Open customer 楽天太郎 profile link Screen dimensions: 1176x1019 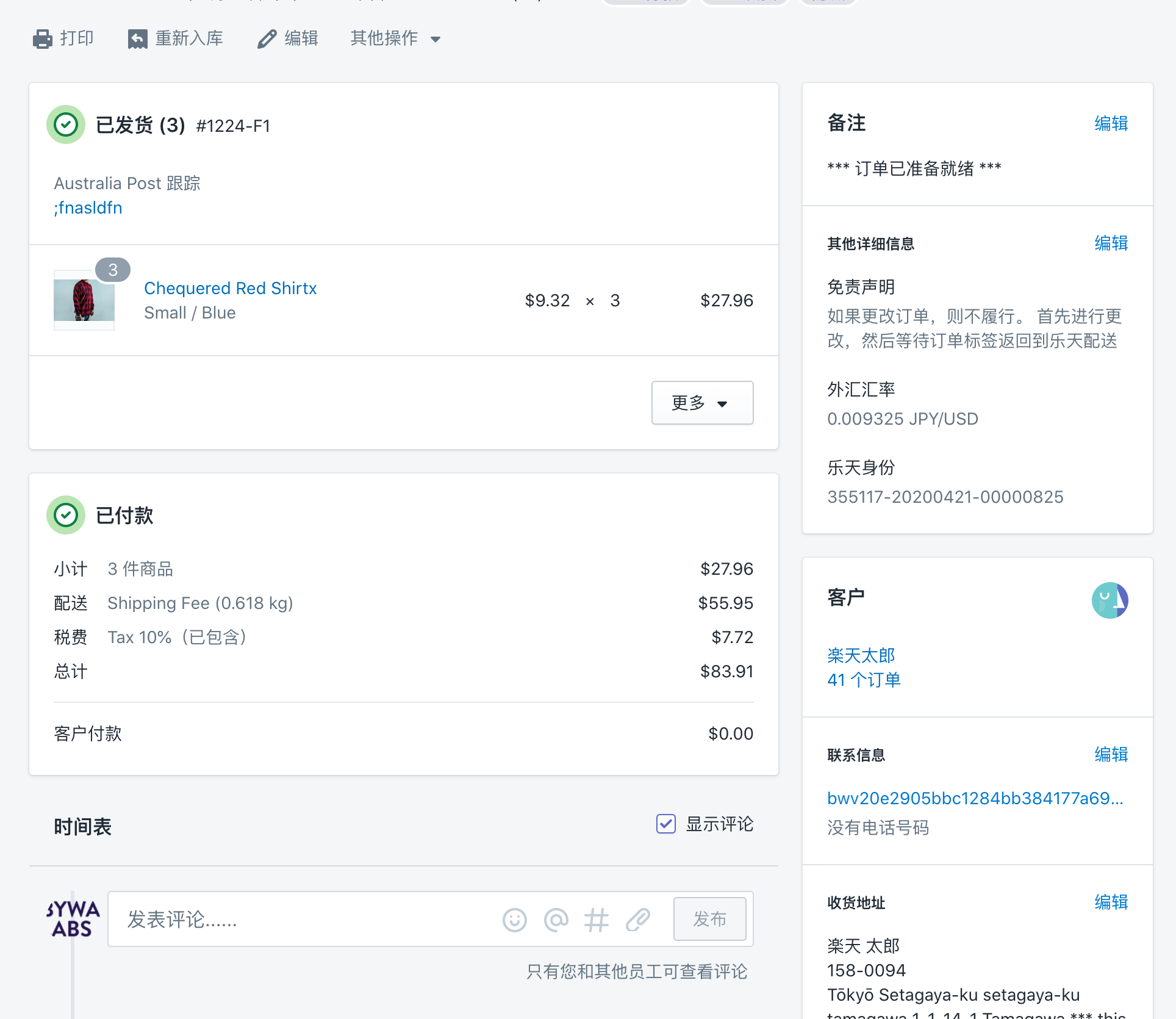coord(861,655)
